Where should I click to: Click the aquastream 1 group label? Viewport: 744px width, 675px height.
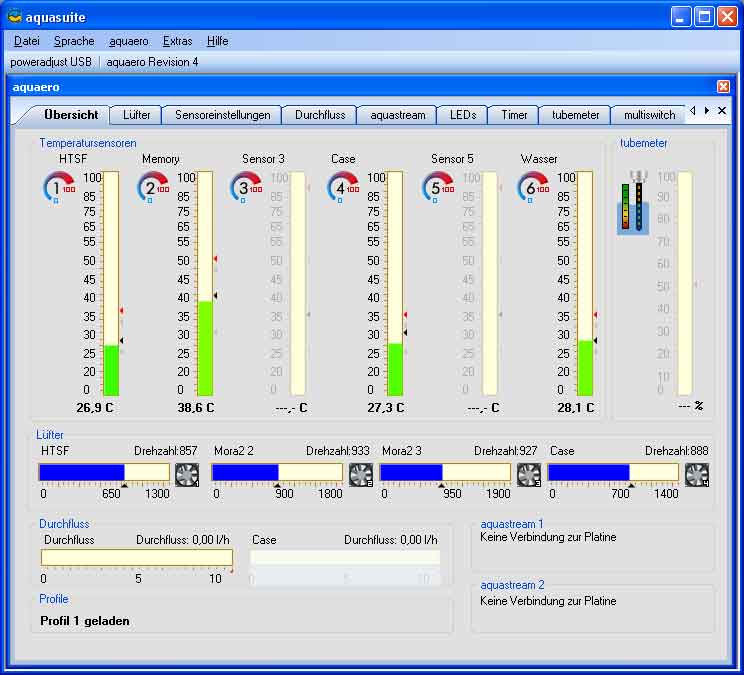pyautogui.click(x=512, y=524)
